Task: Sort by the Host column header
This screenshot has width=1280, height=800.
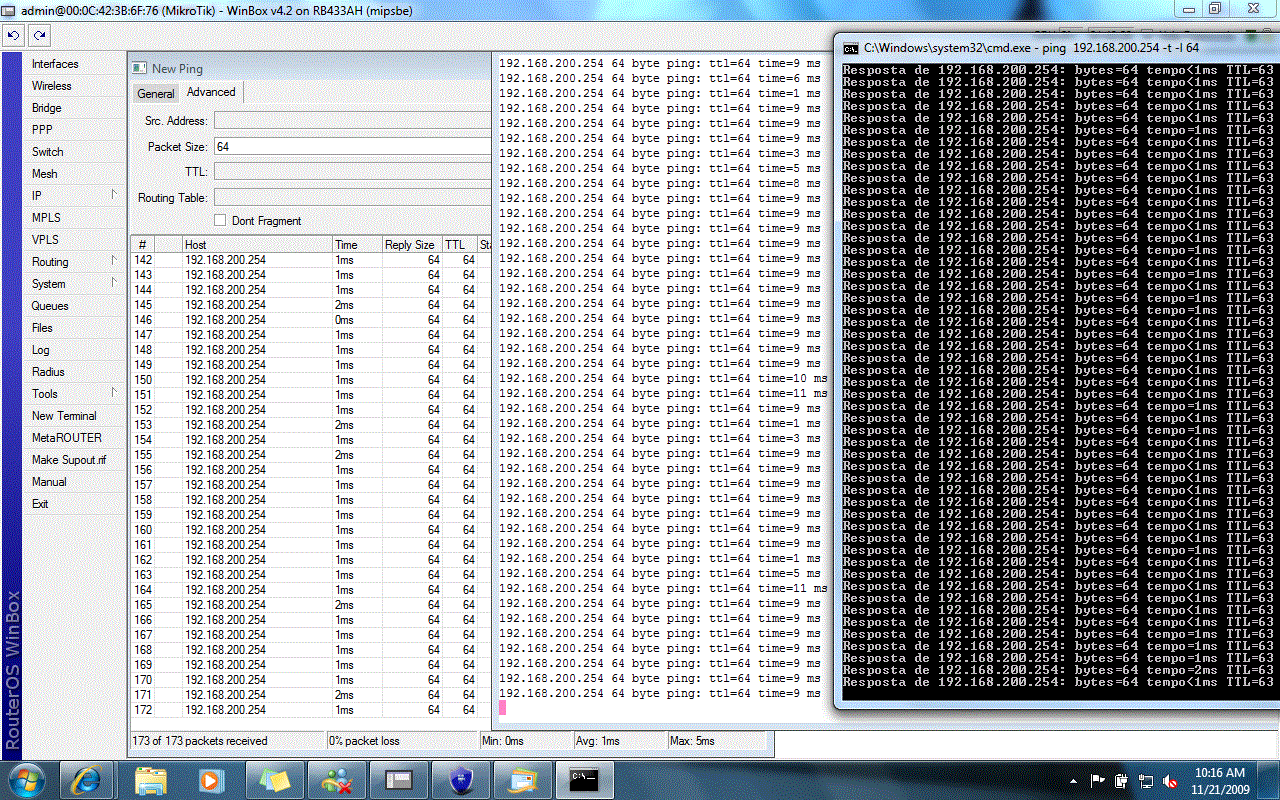Action: click(257, 245)
